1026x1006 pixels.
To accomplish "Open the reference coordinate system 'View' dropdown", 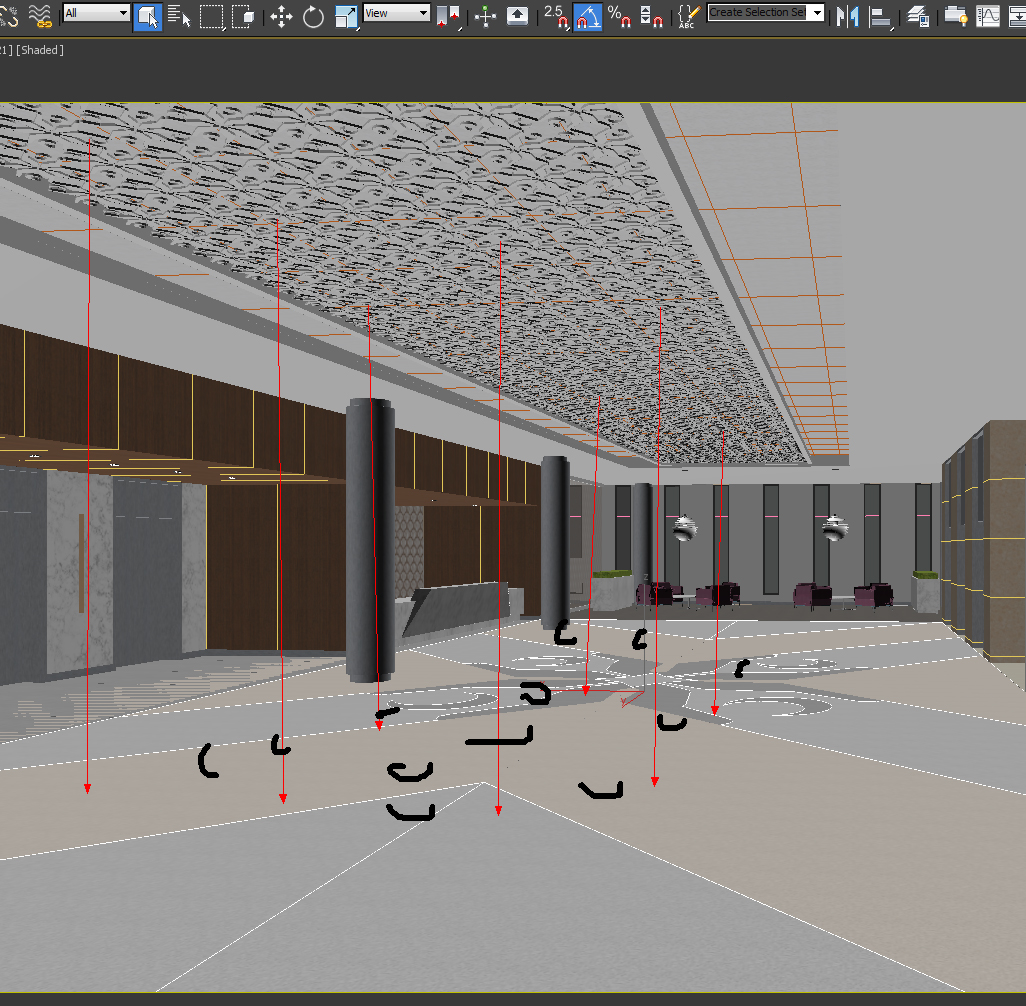I will click(x=397, y=12).
